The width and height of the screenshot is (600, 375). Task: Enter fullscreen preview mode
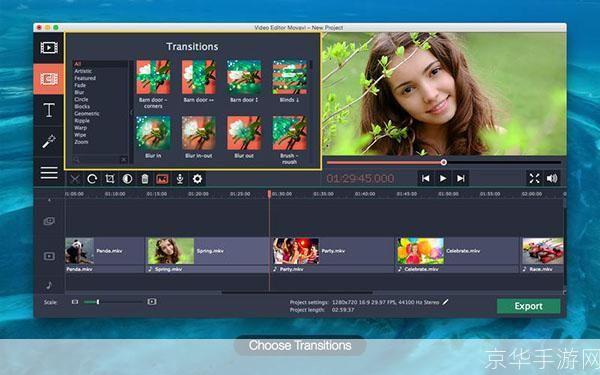coord(534,178)
